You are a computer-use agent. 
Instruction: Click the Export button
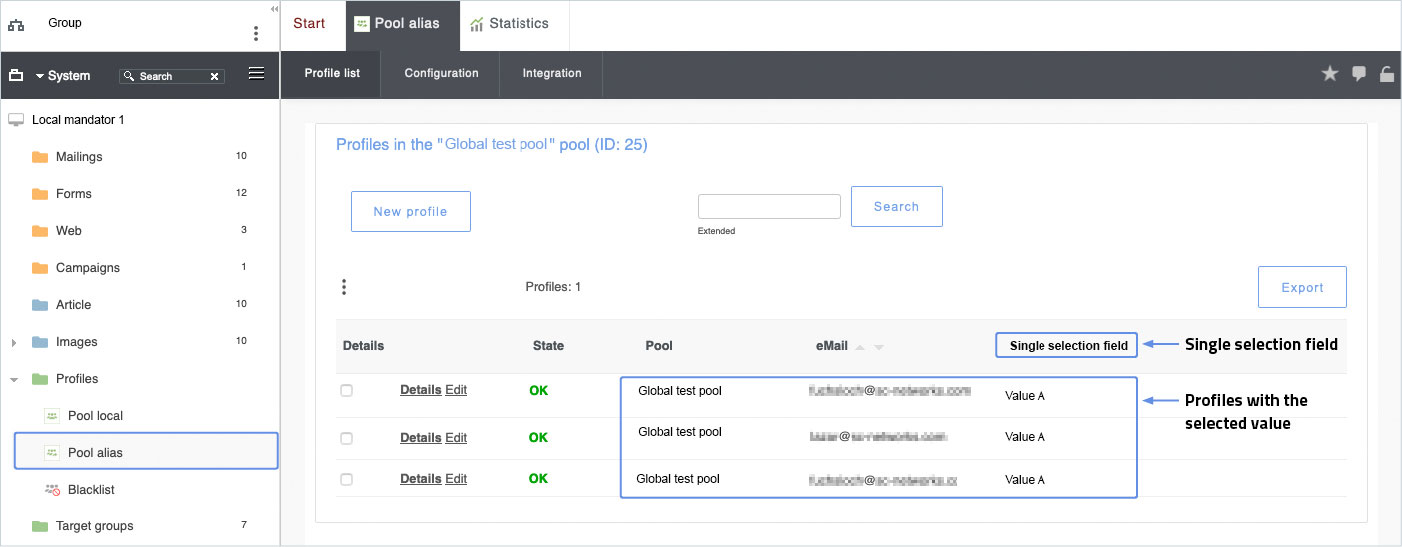pyautogui.click(x=1302, y=287)
